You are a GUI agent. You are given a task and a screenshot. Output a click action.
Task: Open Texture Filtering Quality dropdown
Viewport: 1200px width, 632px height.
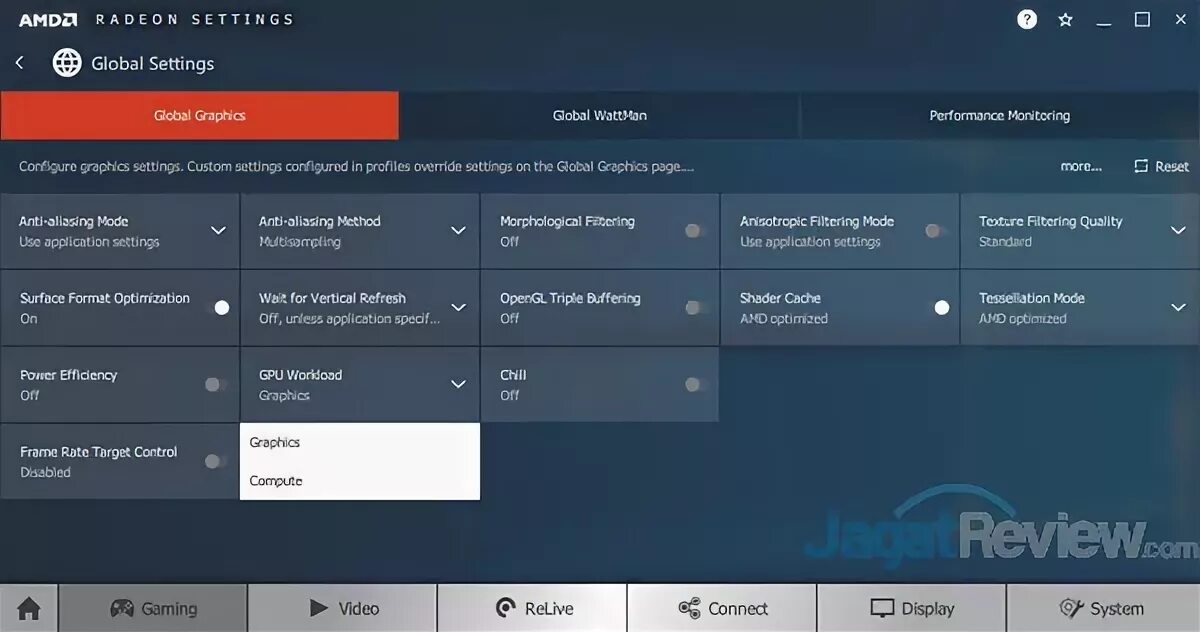tap(1178, 231)
